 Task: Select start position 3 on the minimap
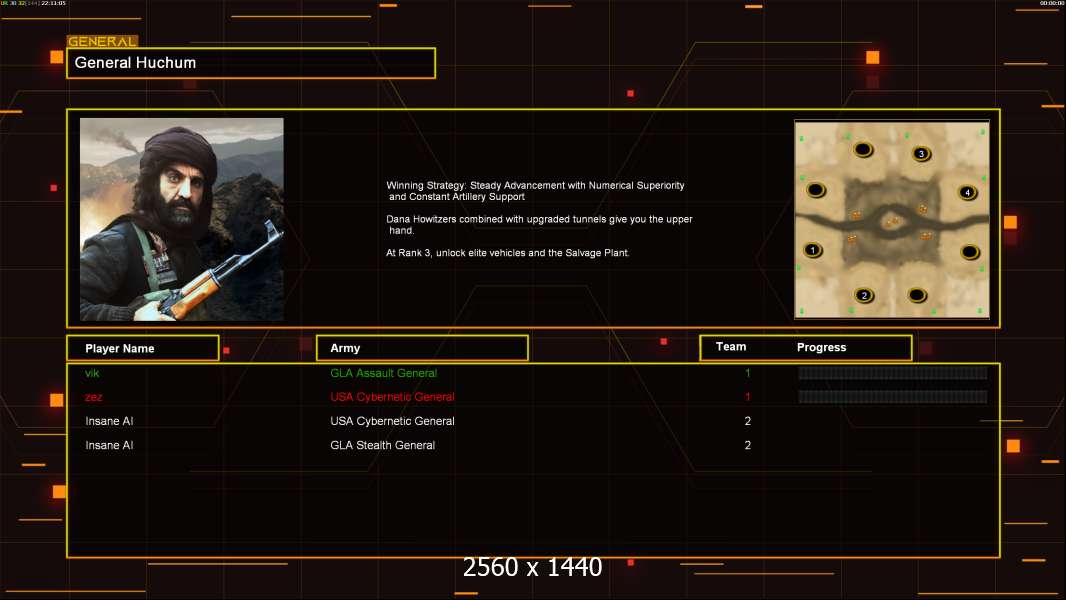pos(921,154)
